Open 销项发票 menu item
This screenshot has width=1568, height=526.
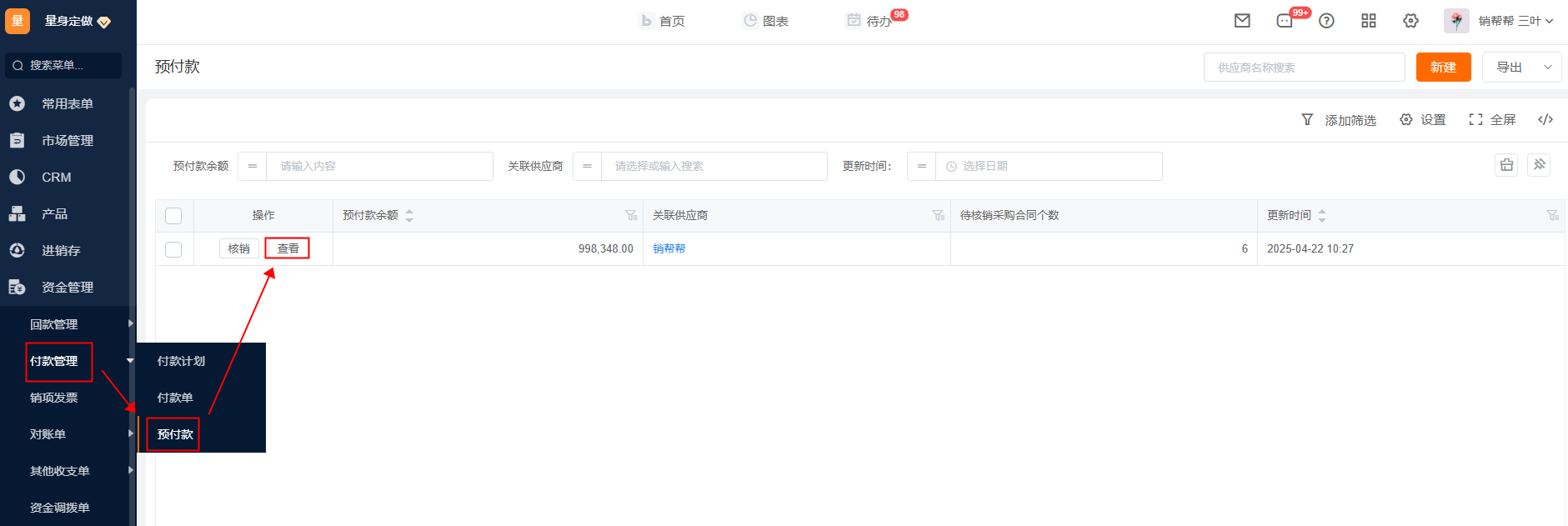point(54,398)
